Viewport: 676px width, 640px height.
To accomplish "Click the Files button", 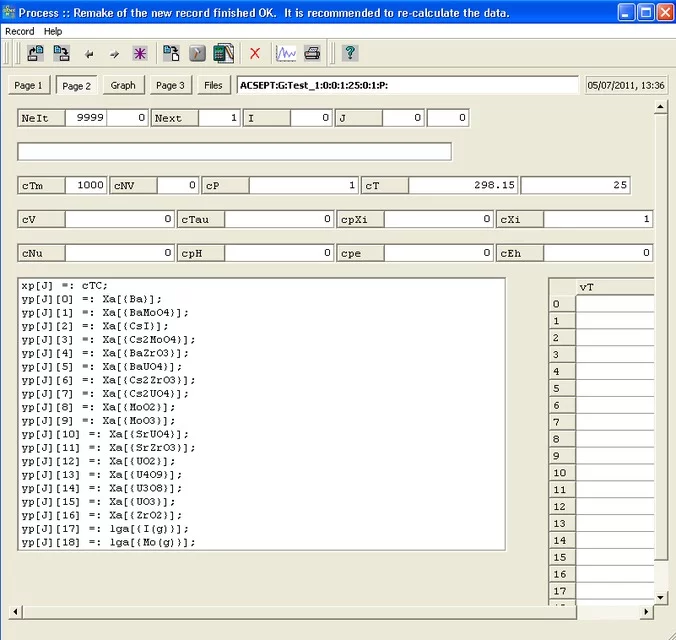I will point(213,86).
